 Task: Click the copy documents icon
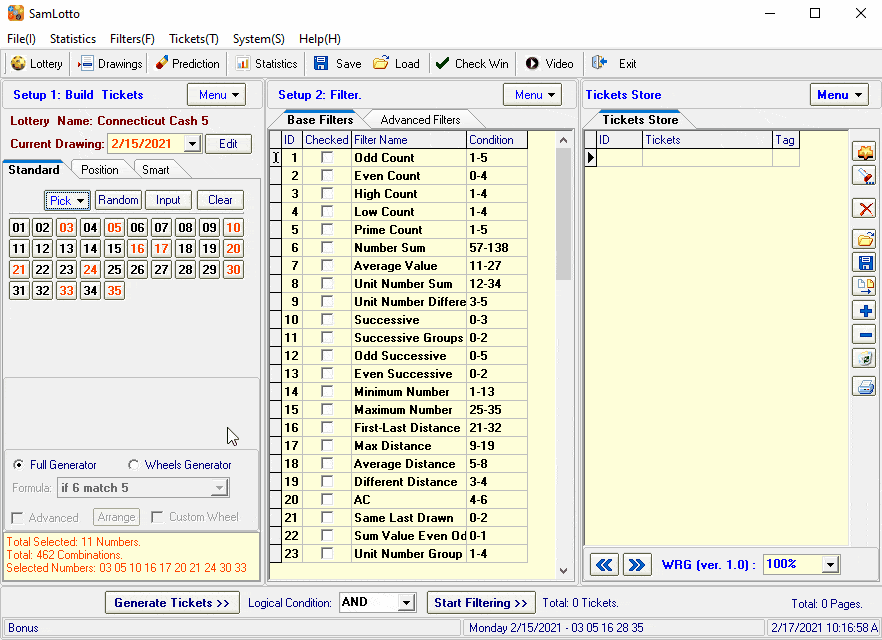865,286
